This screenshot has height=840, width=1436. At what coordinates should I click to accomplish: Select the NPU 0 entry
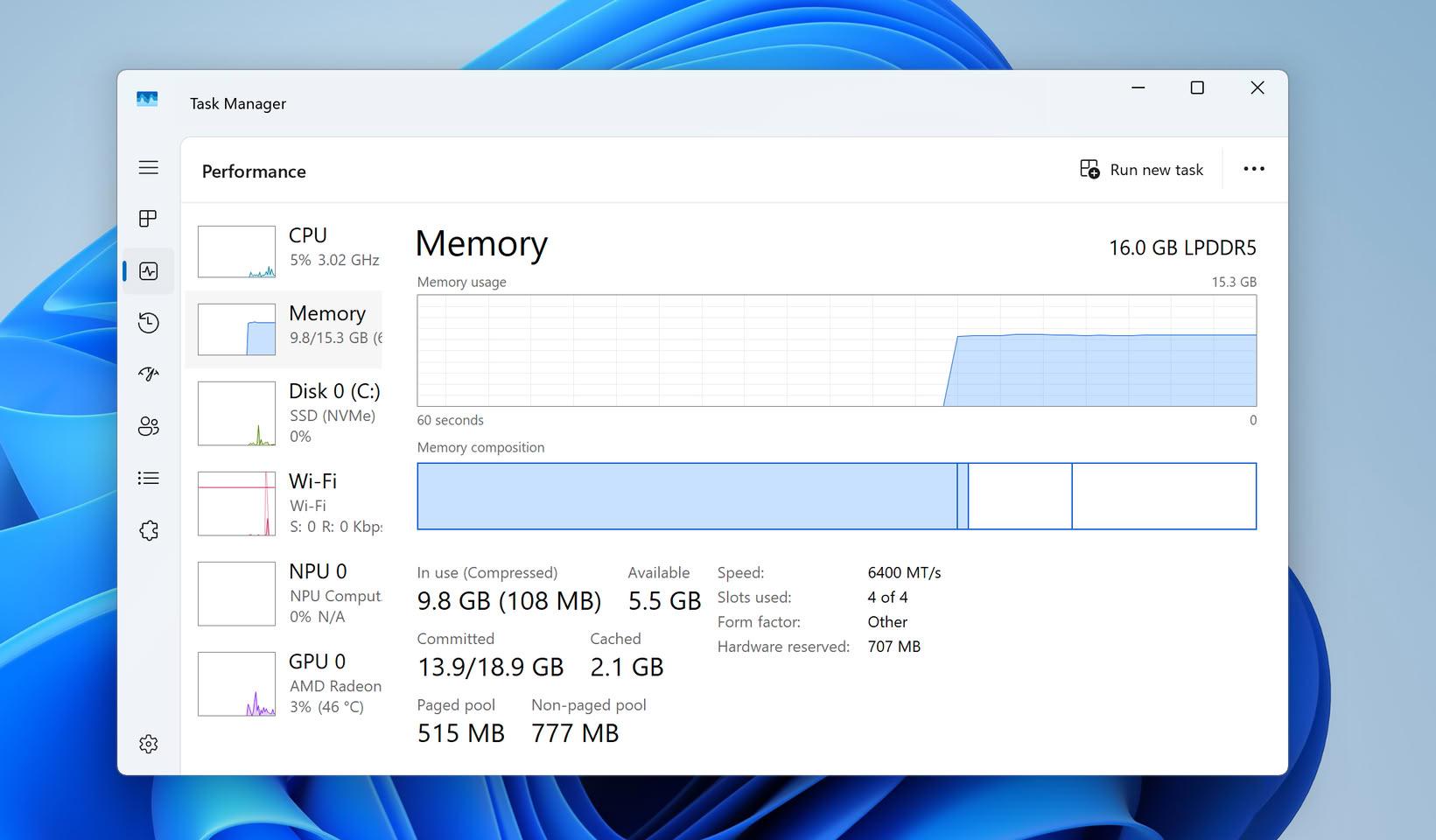(284, 593)
